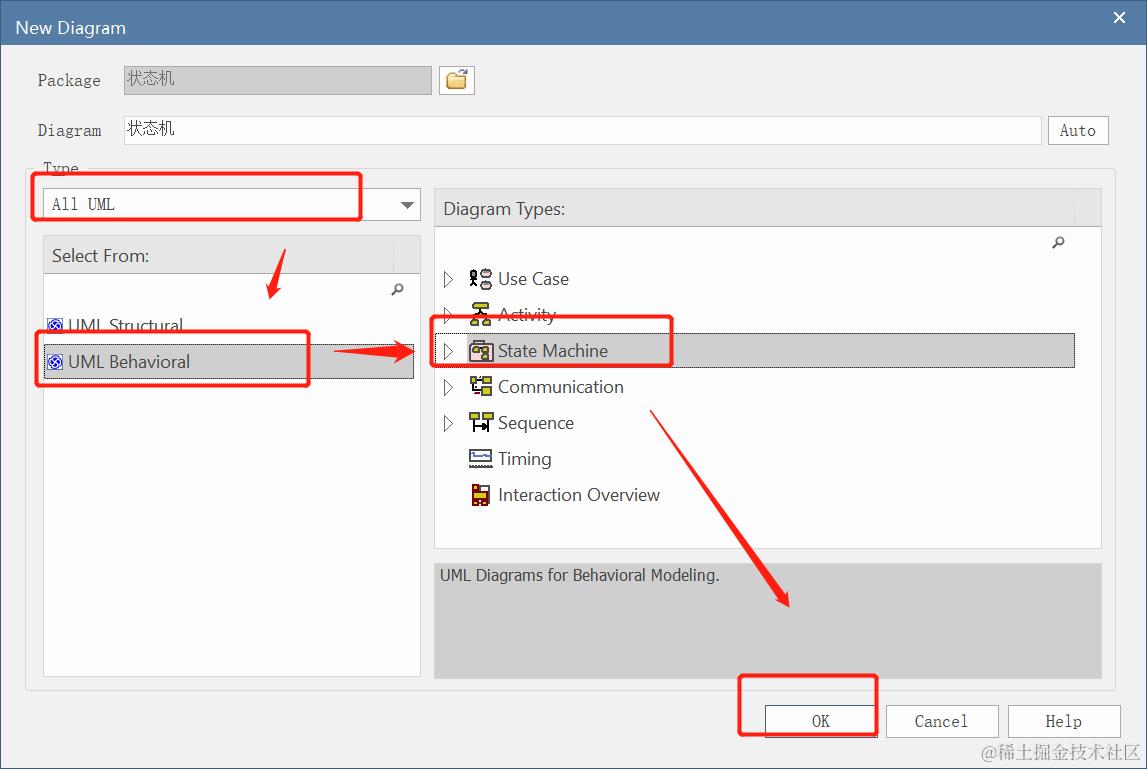This screenshot has height=769, width=1147.
Task: Click the package browse folder icon
Action: (x=456, y=80)
